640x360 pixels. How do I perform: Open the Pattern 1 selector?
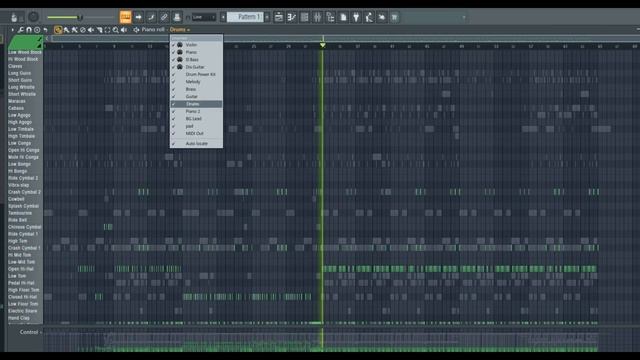coord(245,17)
